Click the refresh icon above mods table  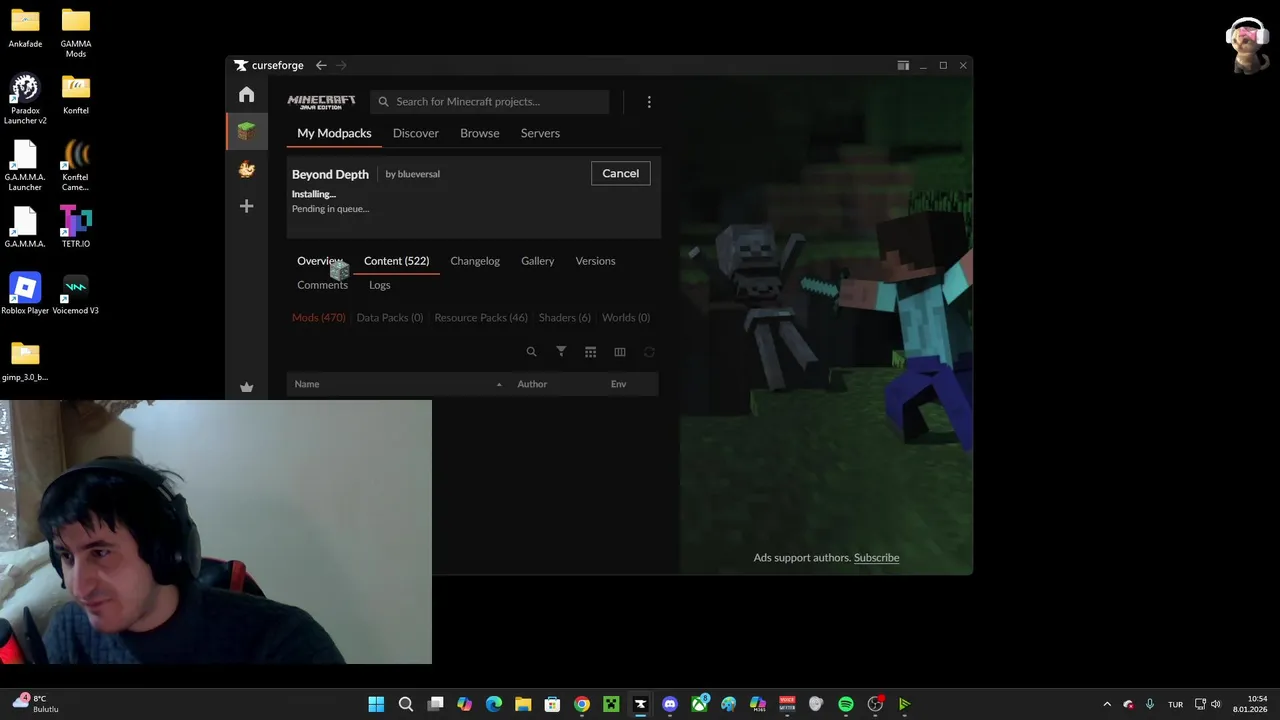pos(649,352)
